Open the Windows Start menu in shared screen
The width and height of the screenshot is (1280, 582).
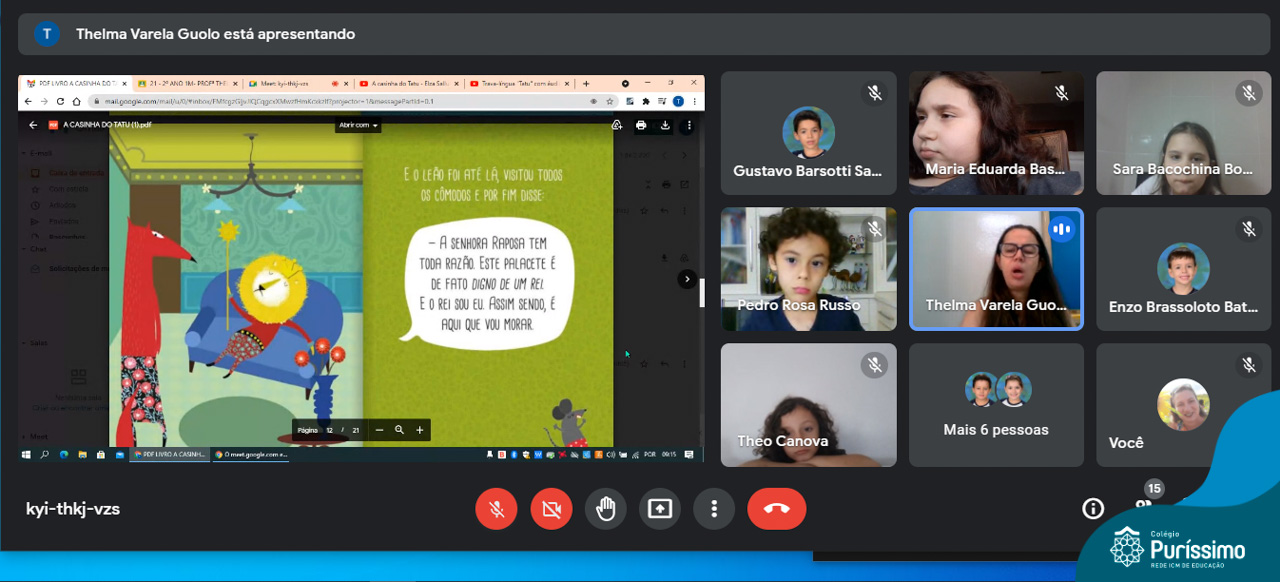[27, 454]
